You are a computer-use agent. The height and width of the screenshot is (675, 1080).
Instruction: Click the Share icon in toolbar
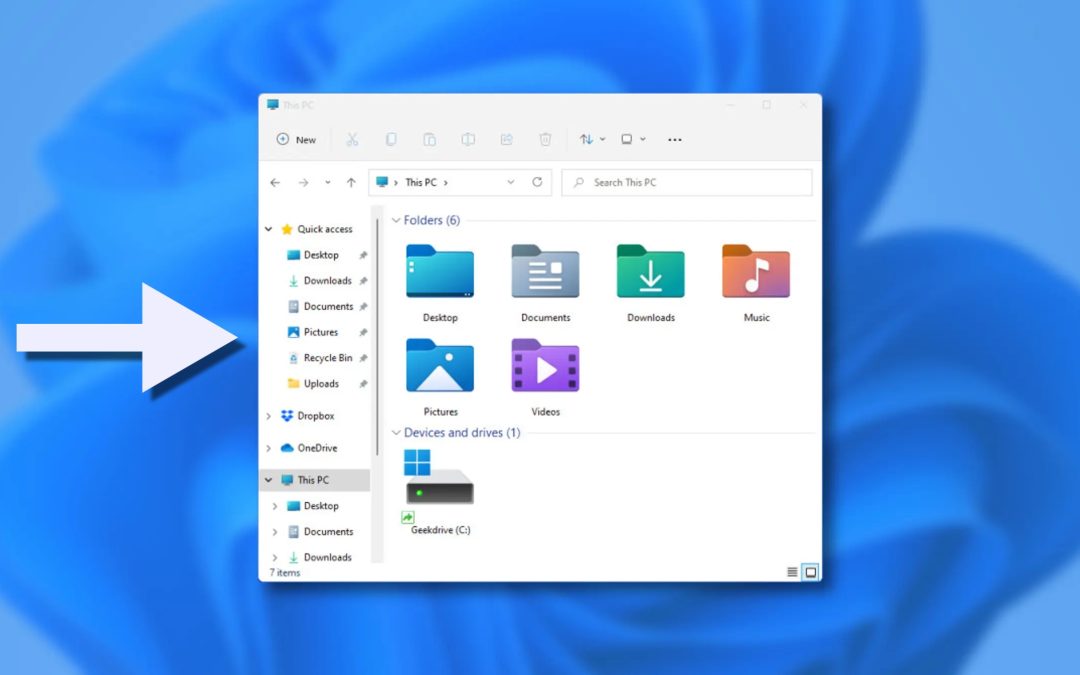pyautogui.click(x=506, y=140)
